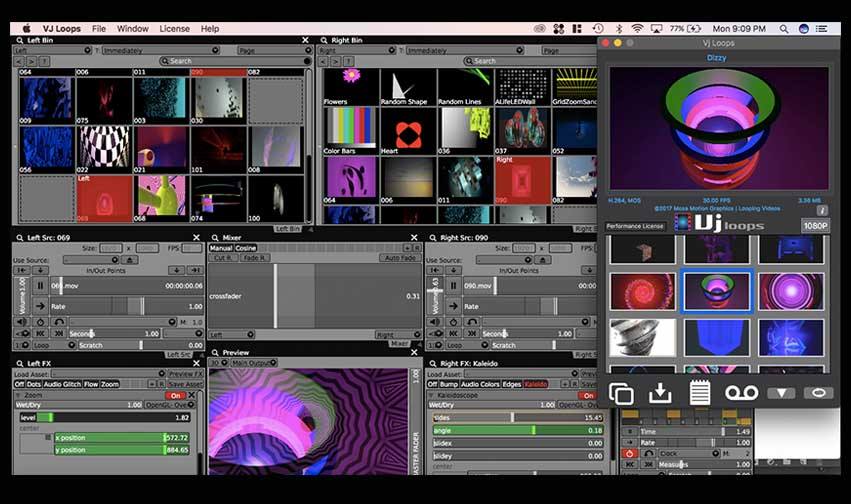Mute the Right Src speaker icon
851x504 pixels.
(x=435, y=322)
